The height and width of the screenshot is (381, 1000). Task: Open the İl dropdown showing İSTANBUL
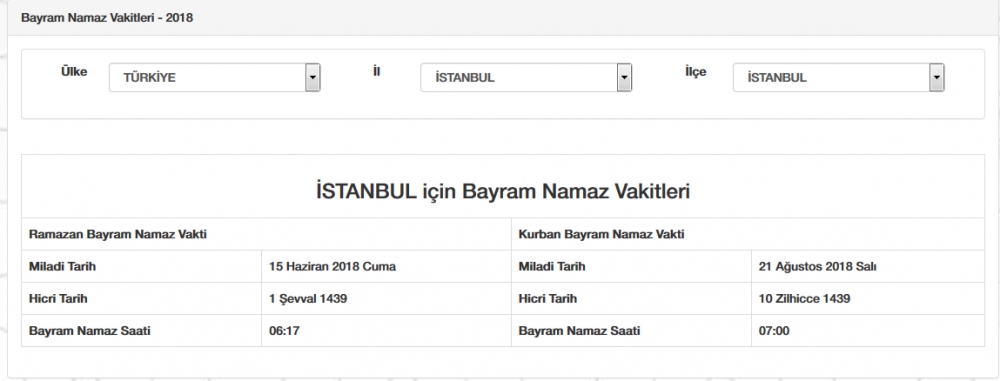click(526, 77)
